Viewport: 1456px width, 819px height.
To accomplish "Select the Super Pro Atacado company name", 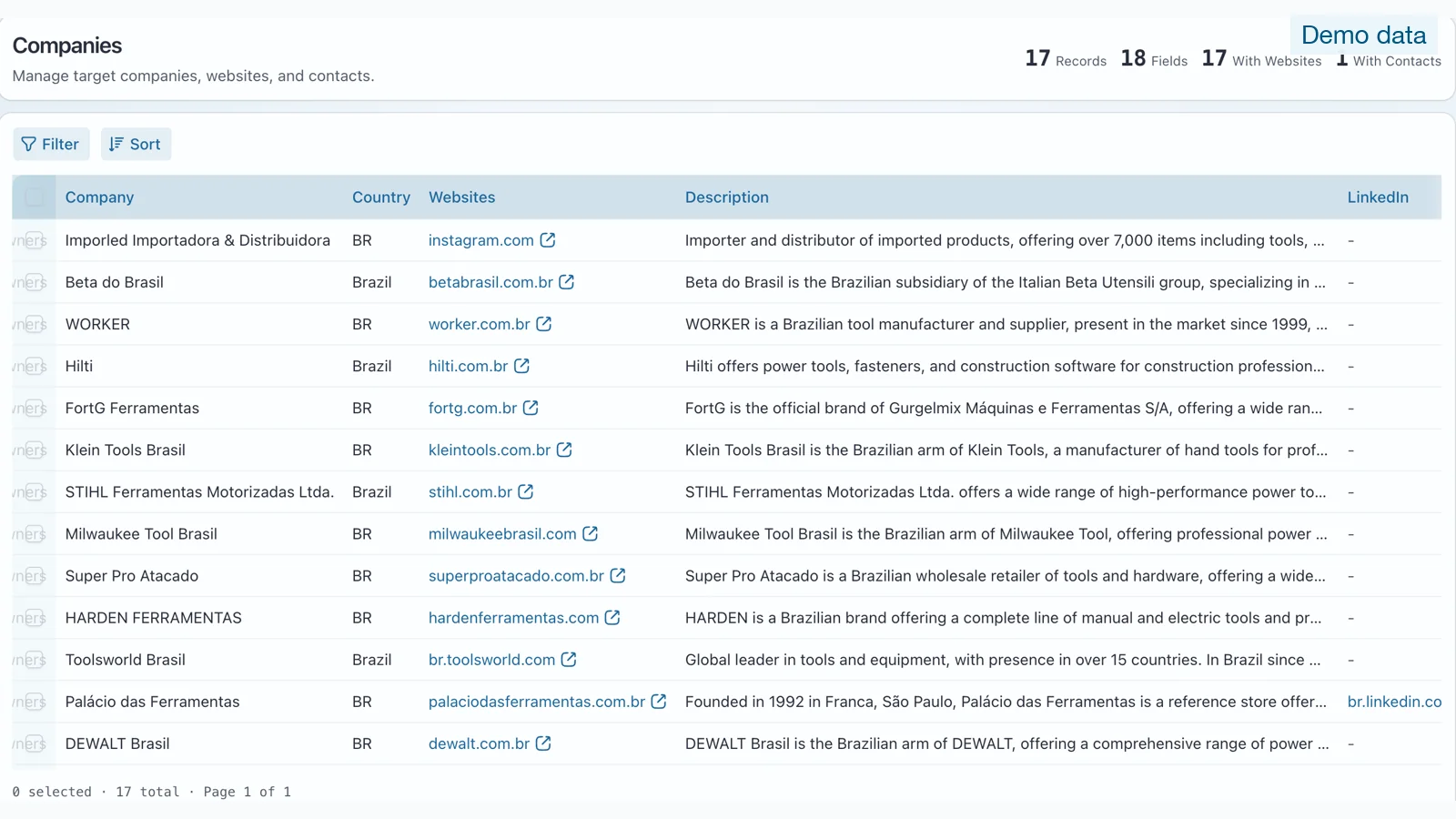I will tap(132, 575).
